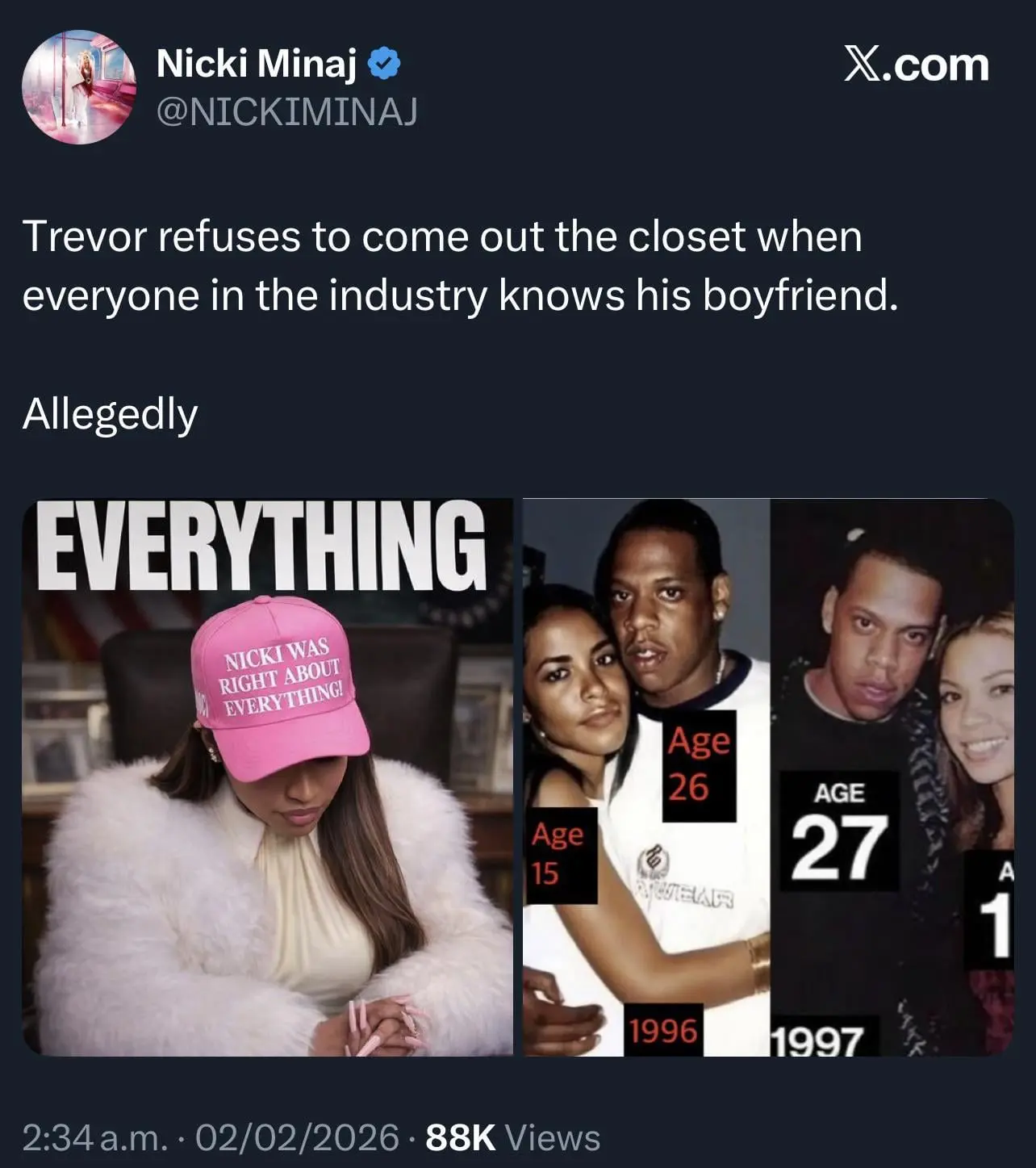Open the right photo collage image
The width and height of the screenshot is (1036, 1168).
768,777
